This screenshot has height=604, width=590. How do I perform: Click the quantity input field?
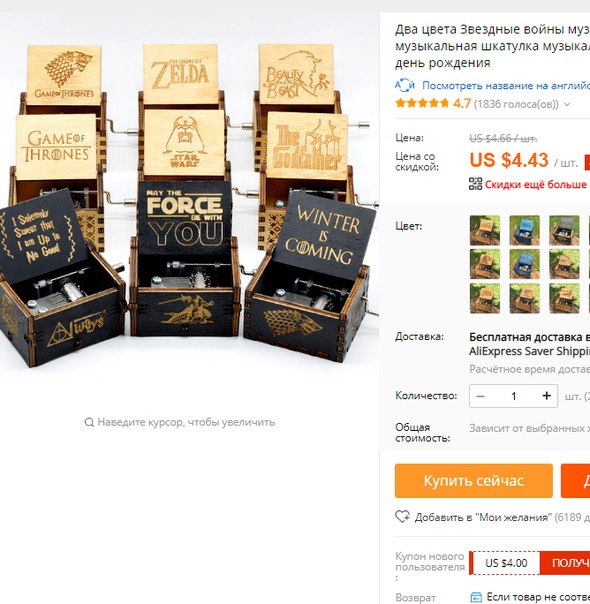513,396
